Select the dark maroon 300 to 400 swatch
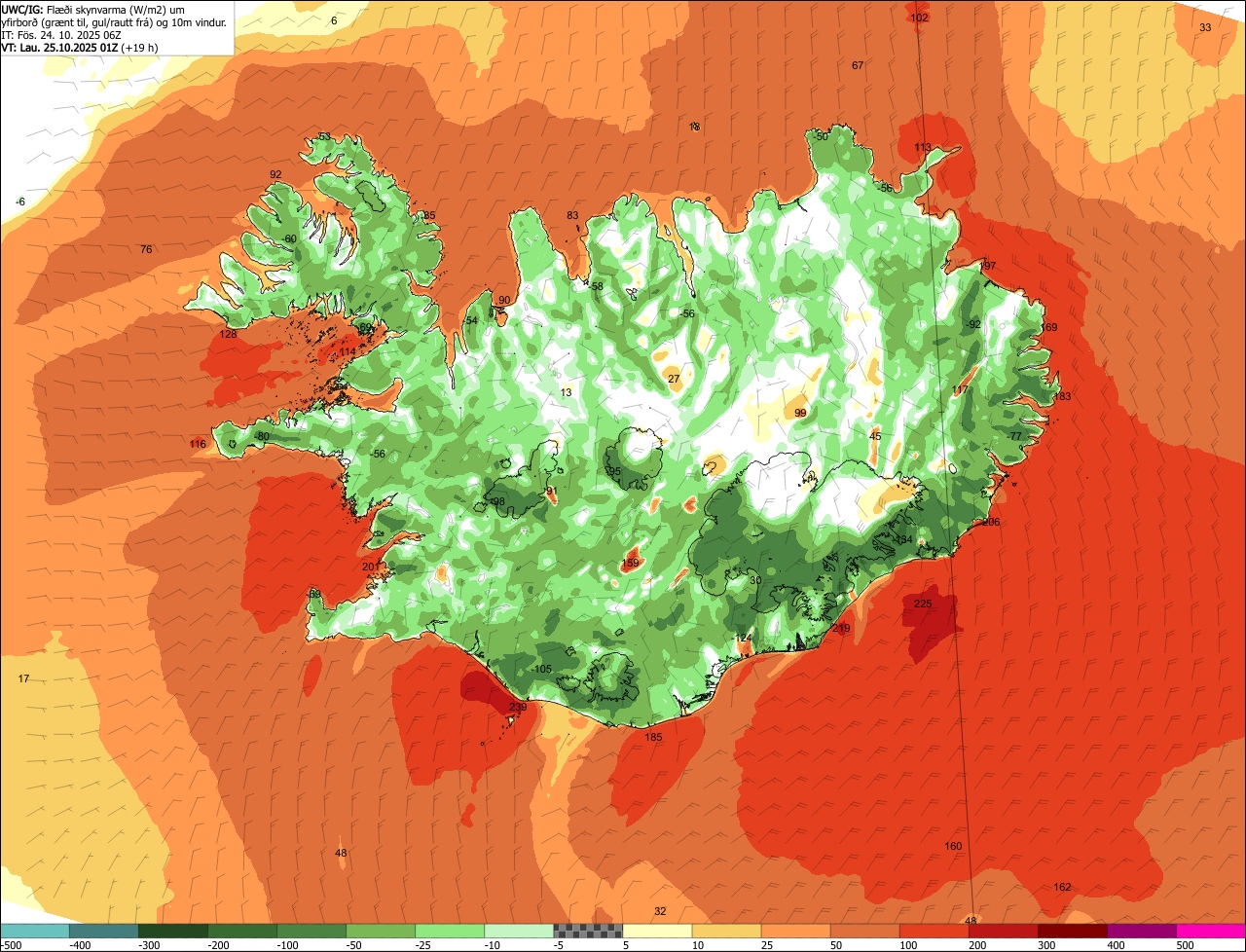The image size is (1246, 952). click(1072, 931)
